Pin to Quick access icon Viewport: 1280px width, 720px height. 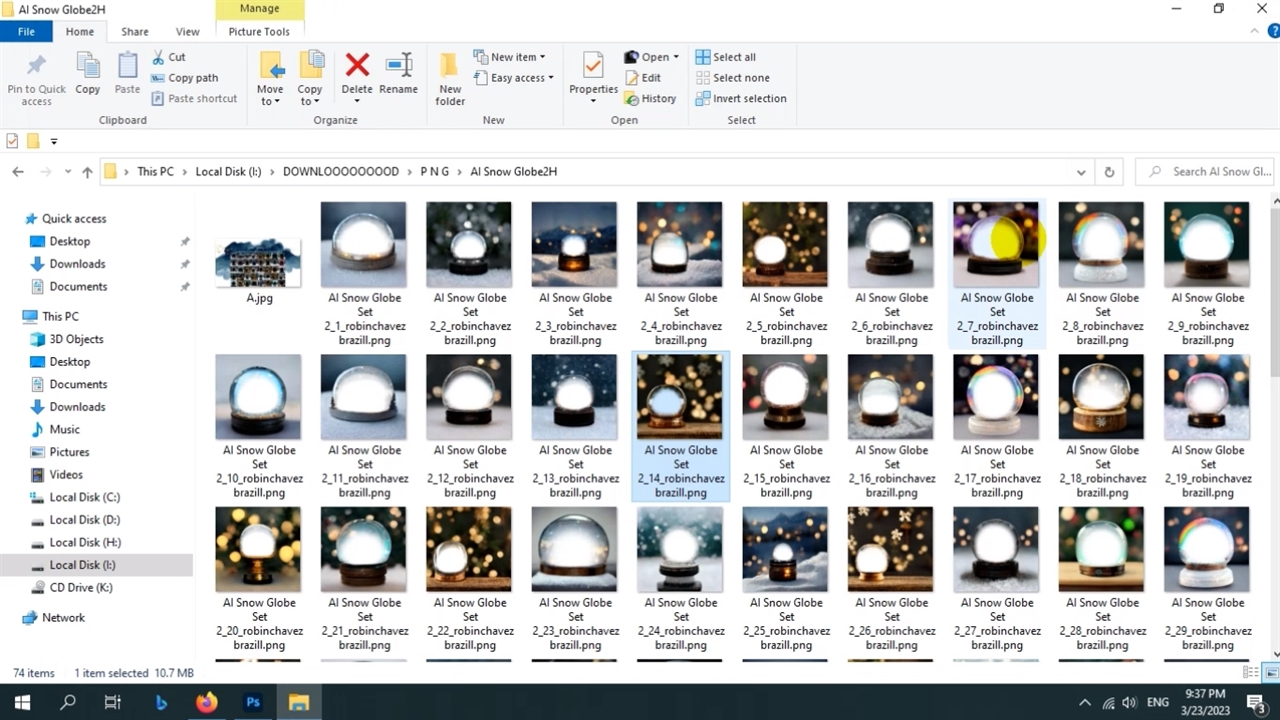pyautogui.click(x=36, y=78)
